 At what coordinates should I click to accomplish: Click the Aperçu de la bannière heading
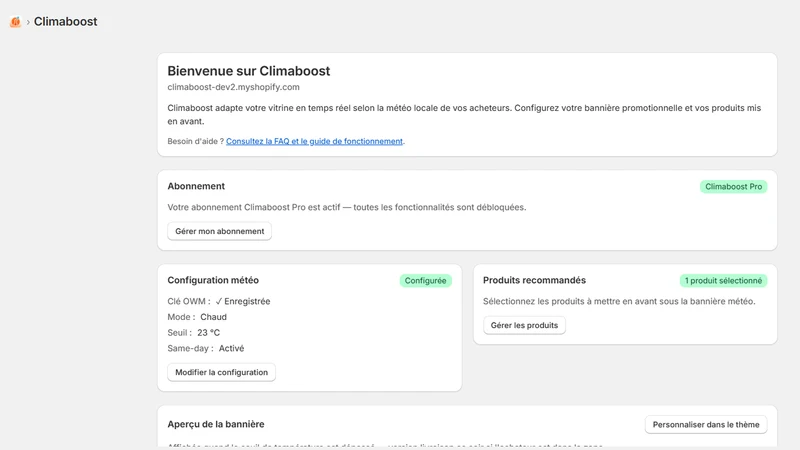tap(216, 424)
